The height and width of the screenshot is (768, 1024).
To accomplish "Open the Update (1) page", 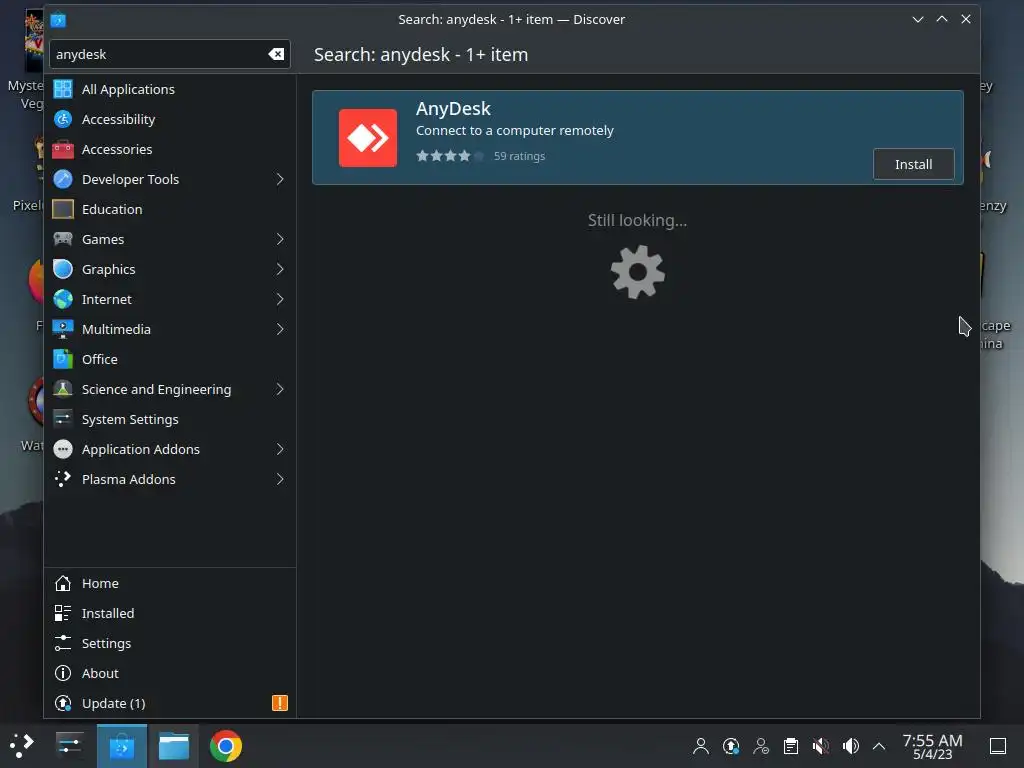I will [x=170, y=703].
